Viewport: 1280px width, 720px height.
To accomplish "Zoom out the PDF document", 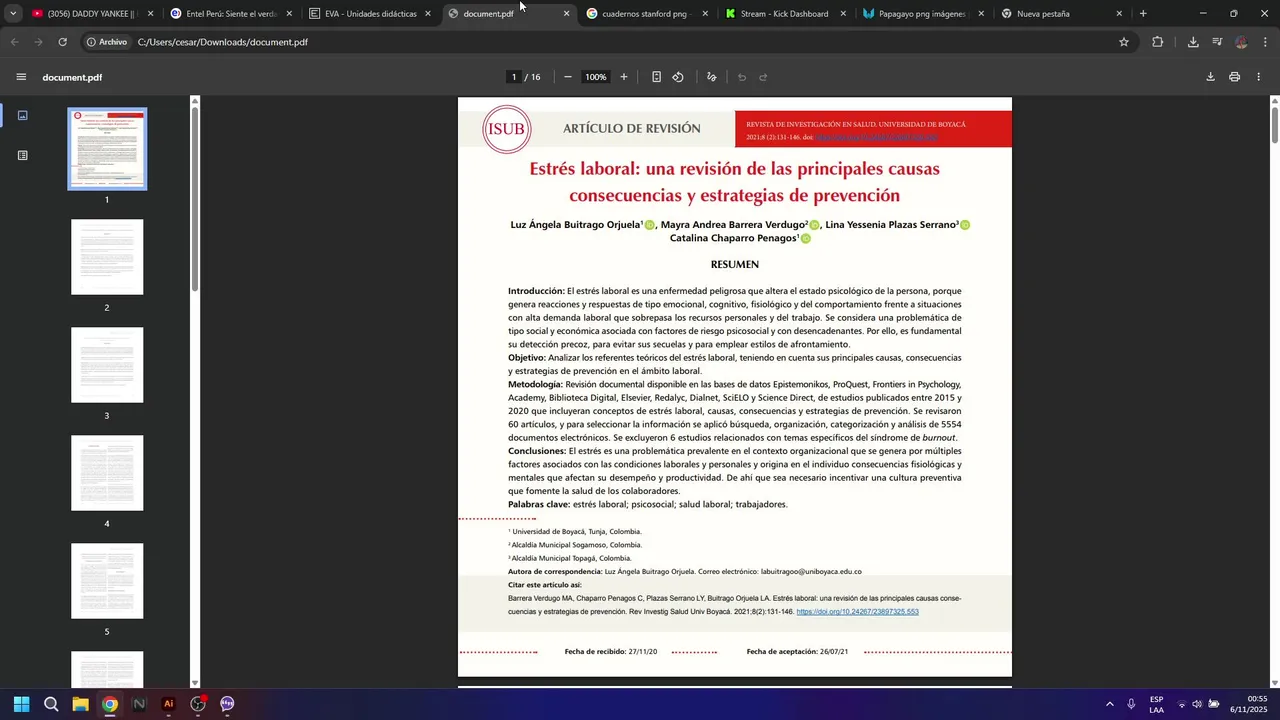I will pos(568,77).
